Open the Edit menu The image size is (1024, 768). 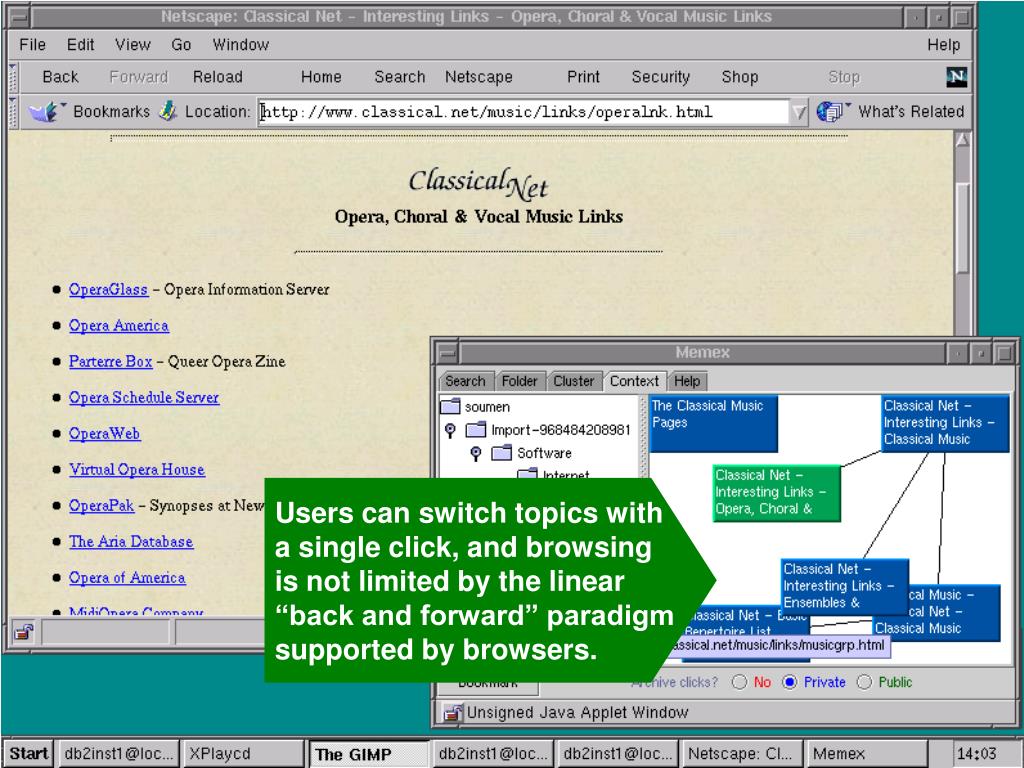(x=80, y=44)
